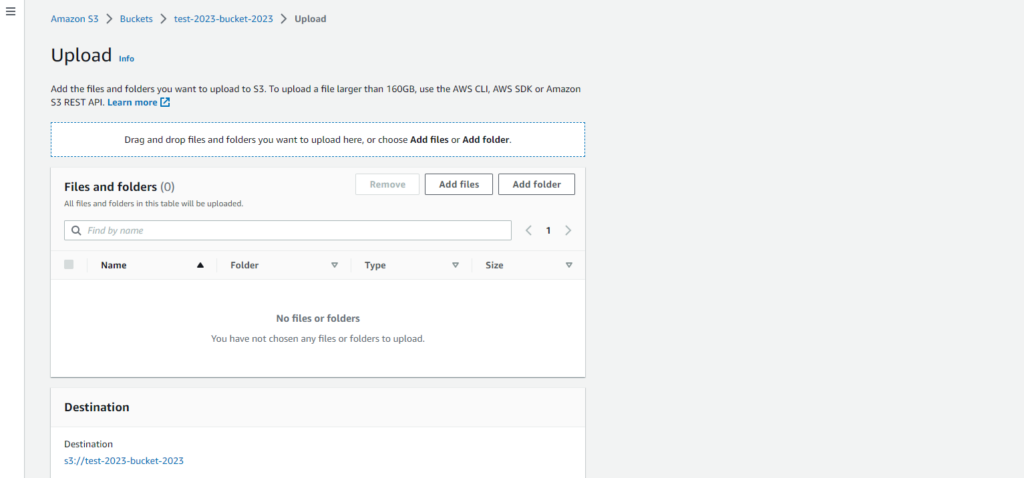Sort by Folder column arrow
Viewport: 1024px width, 478px height.
[x=334, y=265]
